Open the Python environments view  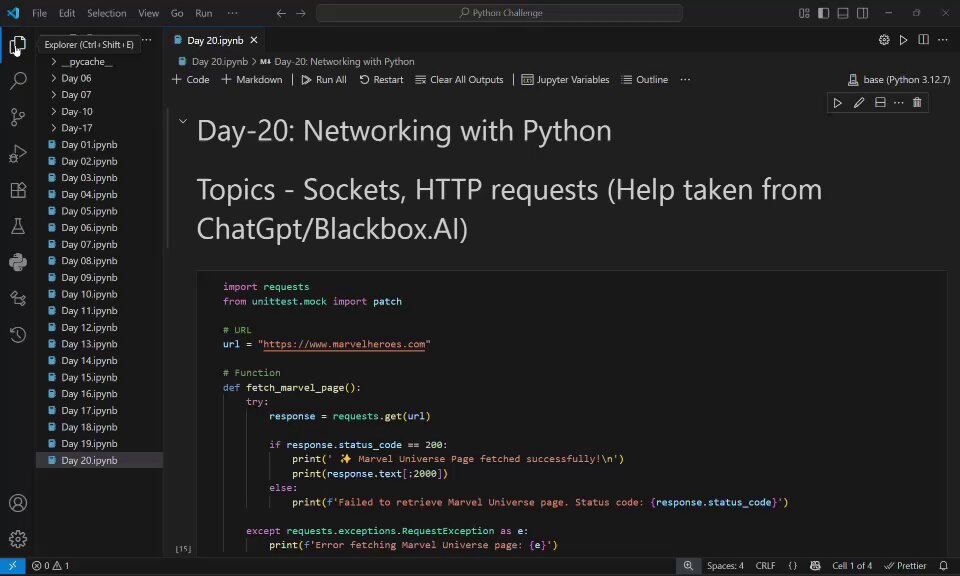18,262
